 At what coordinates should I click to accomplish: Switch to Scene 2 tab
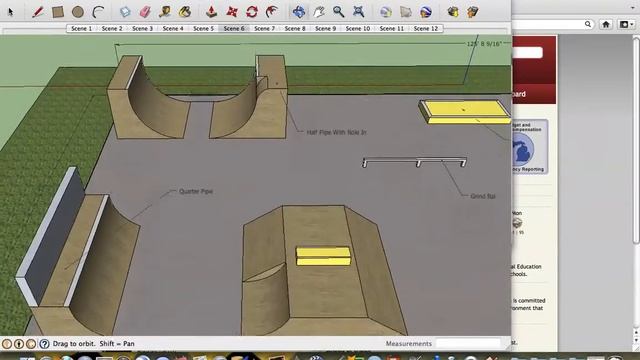(x=112, y=29)
